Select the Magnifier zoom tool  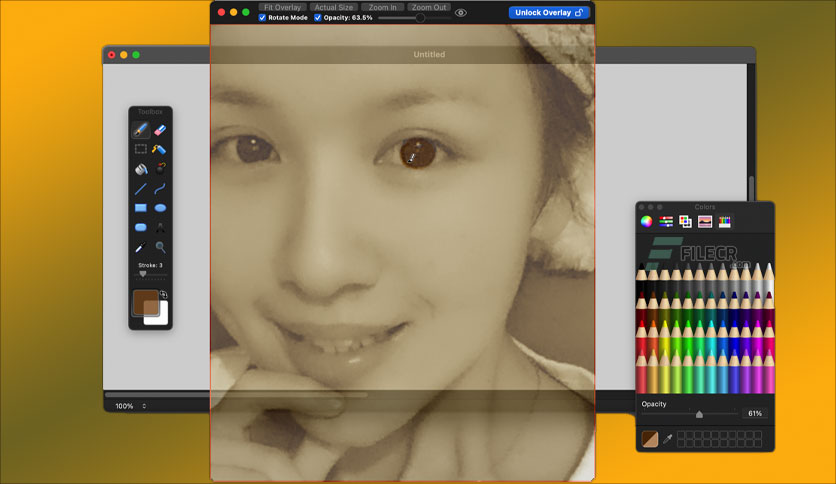click(160, 247)
